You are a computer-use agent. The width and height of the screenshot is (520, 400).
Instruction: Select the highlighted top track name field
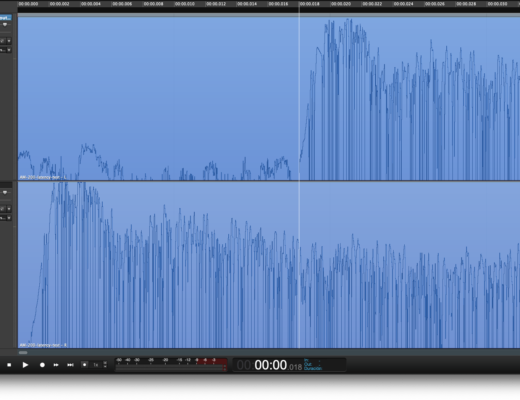click(6, 18)
